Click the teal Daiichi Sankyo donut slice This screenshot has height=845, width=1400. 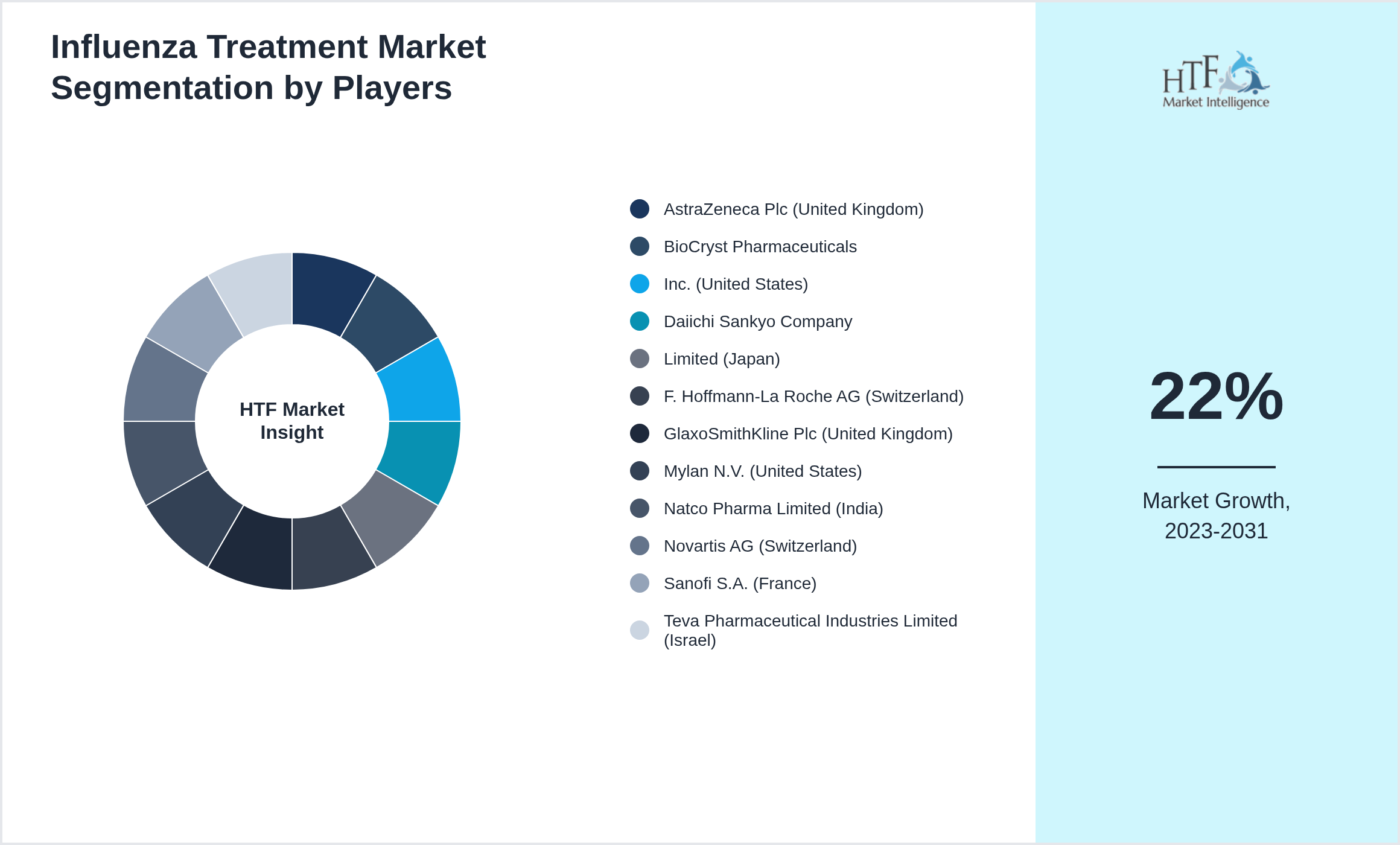tap(422, 456)
